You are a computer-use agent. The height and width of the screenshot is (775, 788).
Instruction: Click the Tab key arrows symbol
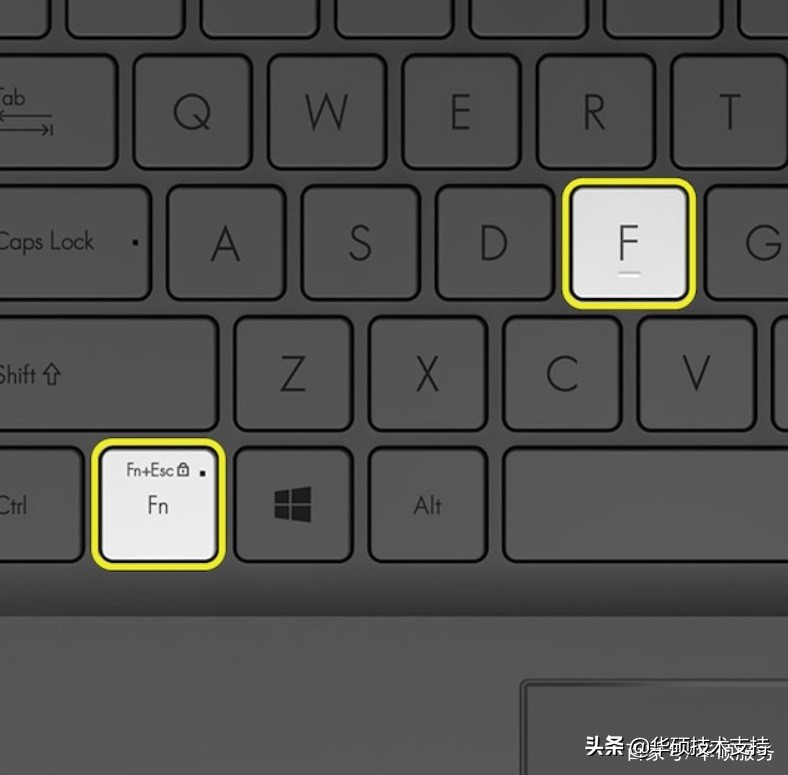[26, 124]
